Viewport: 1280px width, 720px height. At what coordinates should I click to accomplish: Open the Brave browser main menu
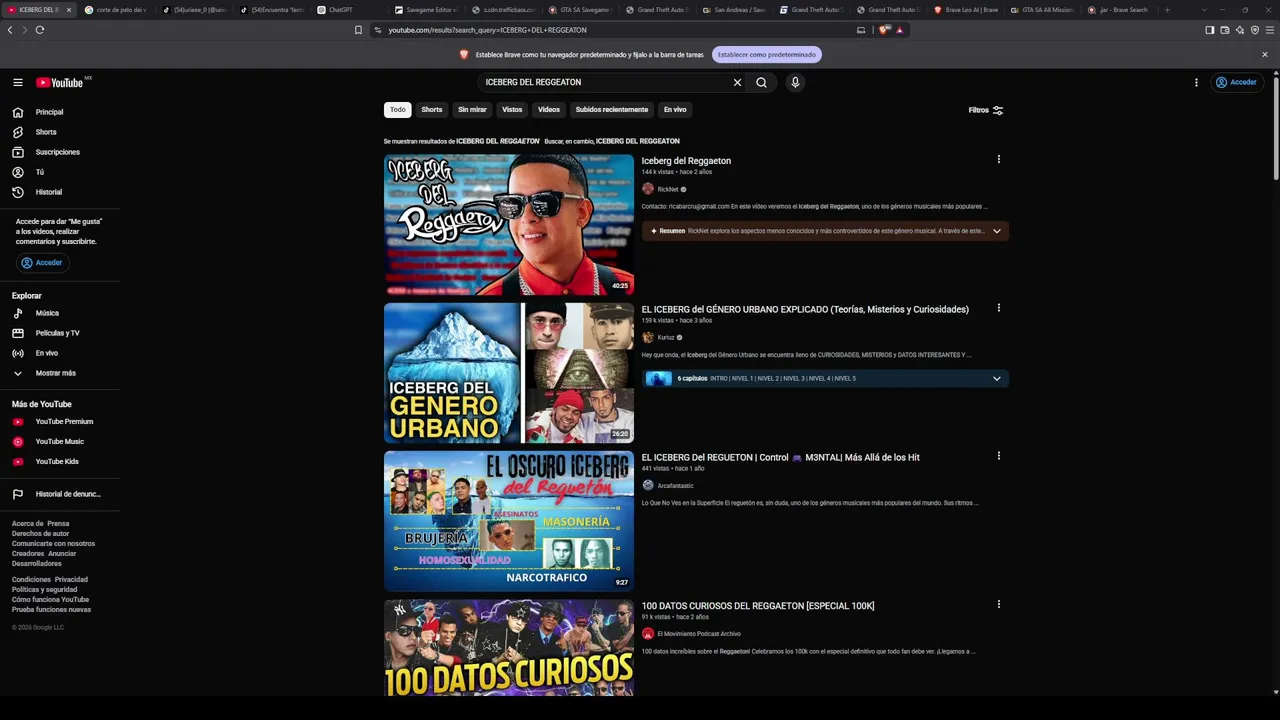click(x=1270, y=30)
